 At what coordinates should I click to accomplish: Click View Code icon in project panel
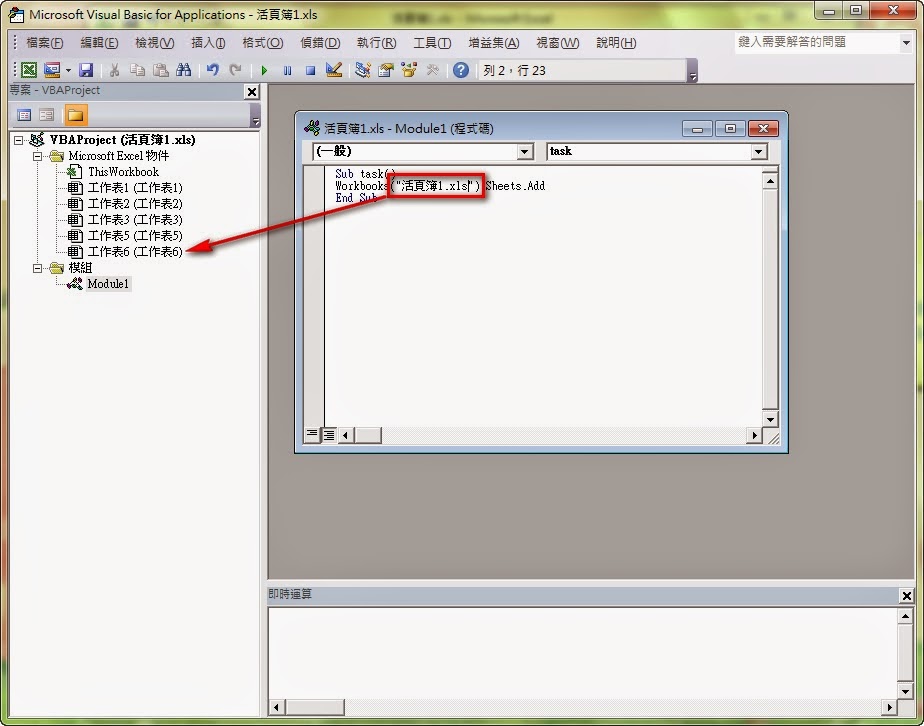pyautogui.click(x=24, y=115)
